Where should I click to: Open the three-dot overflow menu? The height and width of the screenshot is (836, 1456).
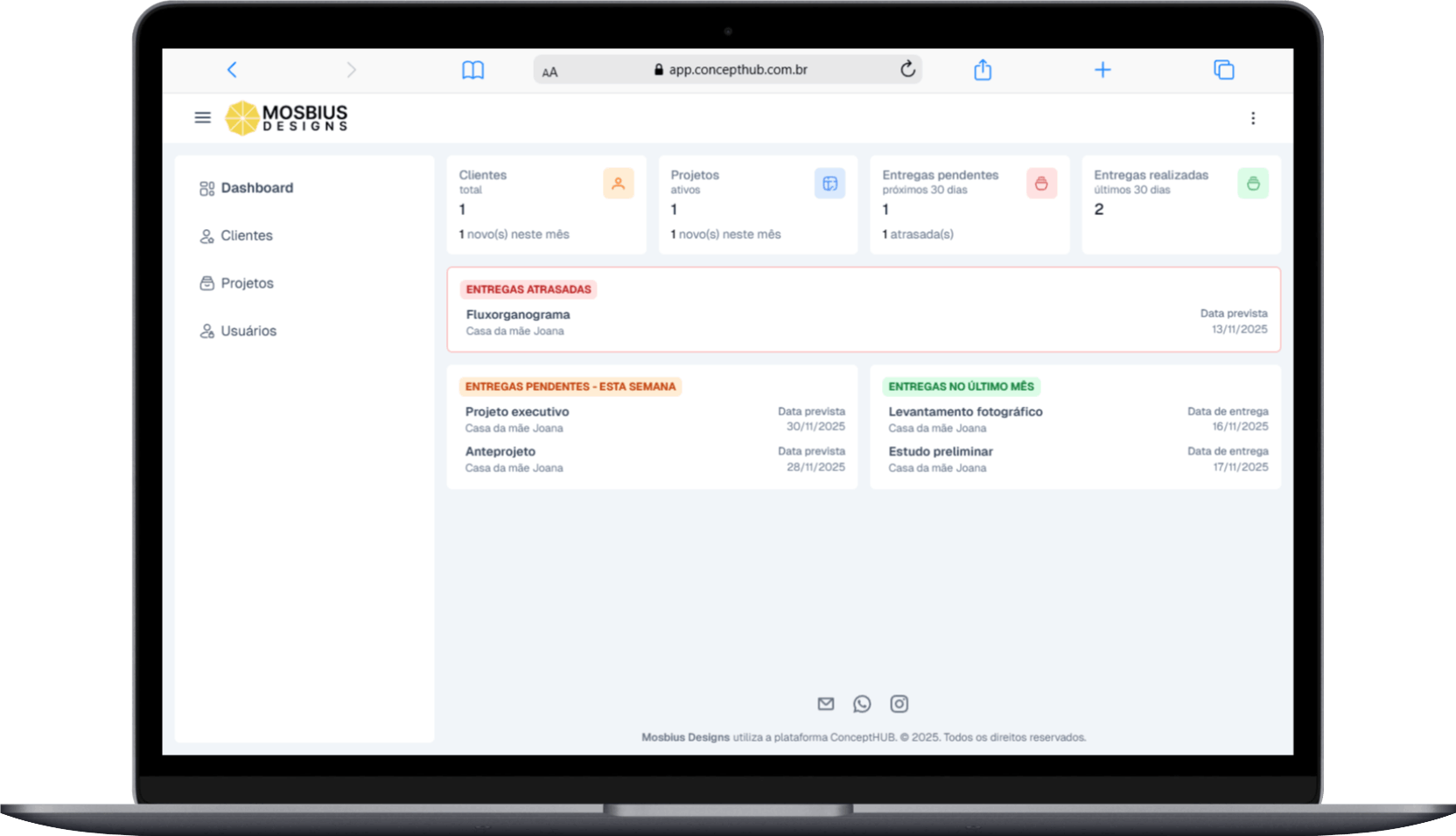[x=1255, y=117]
